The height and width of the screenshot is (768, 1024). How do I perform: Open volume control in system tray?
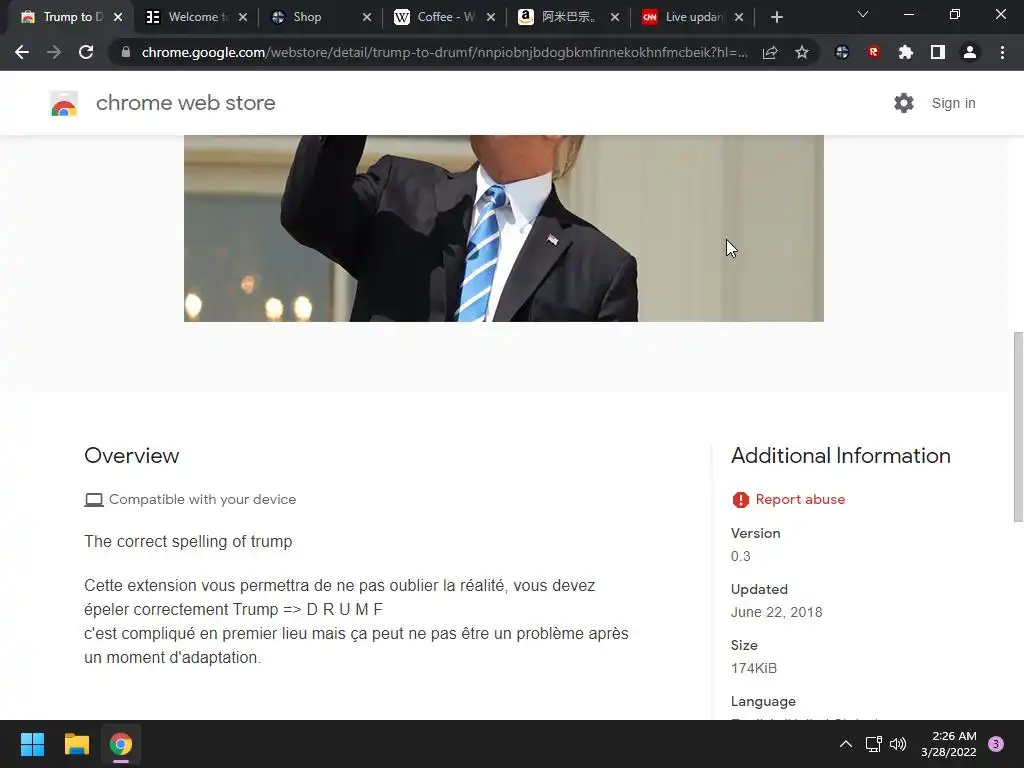click(898, 744)
